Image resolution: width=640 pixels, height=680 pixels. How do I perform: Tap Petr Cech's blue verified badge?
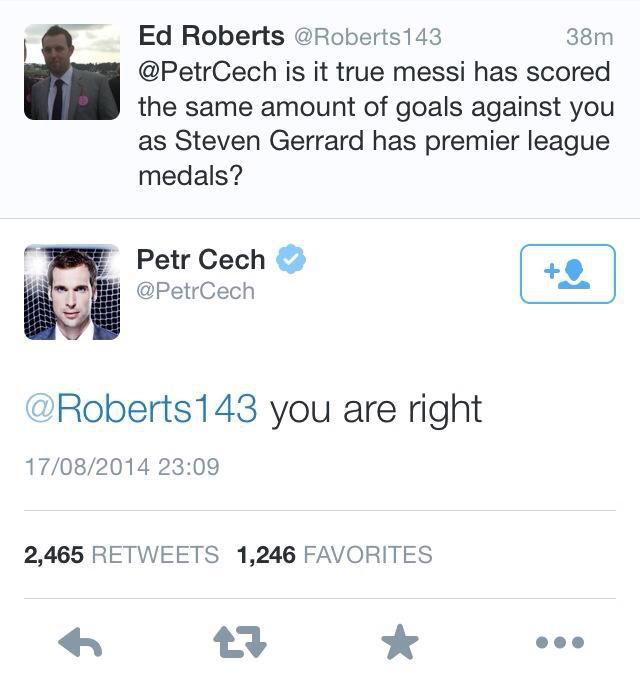(x=290, y=260)
